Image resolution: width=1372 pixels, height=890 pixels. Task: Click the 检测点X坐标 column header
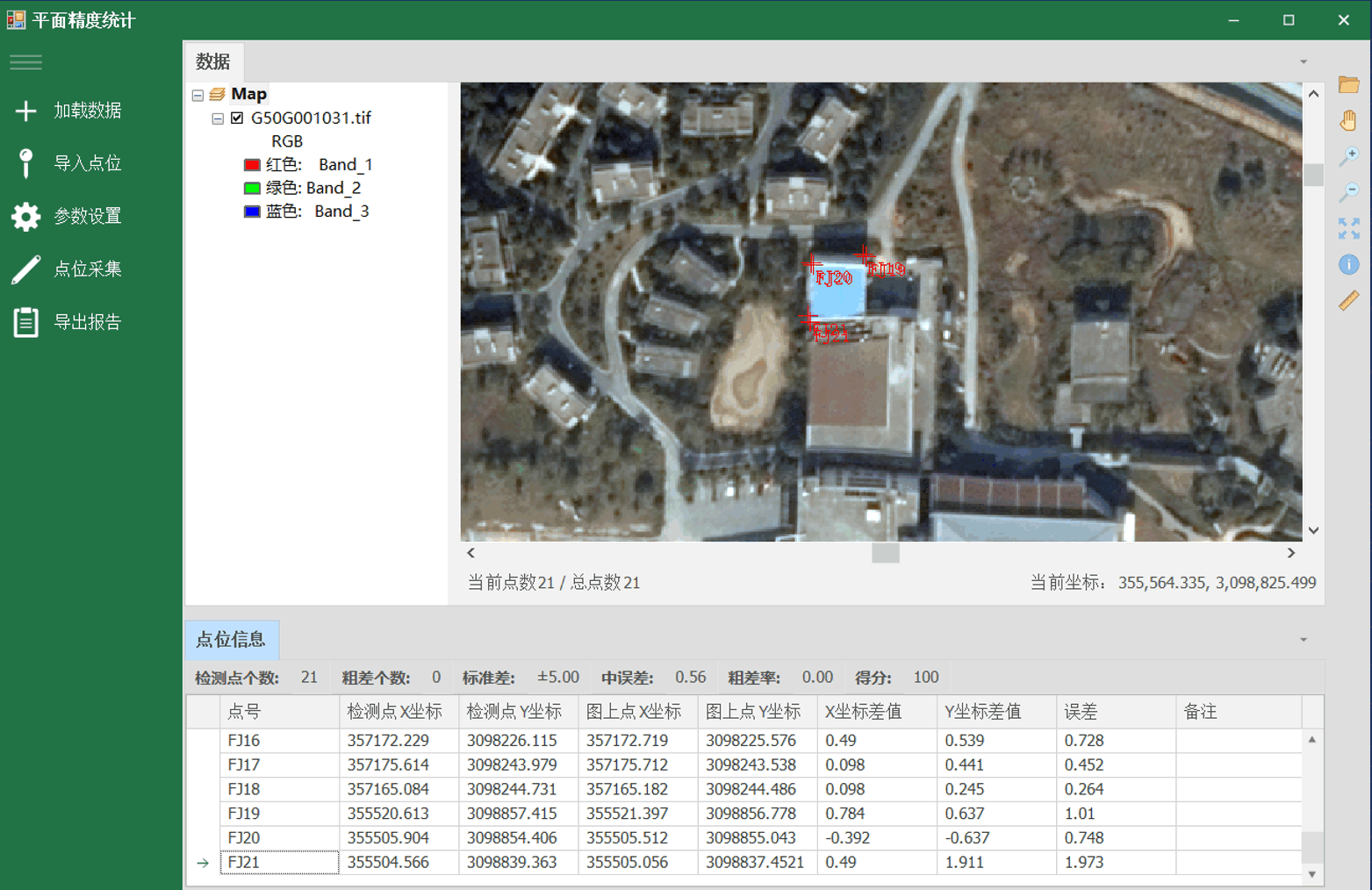click(x=399, y=712)
